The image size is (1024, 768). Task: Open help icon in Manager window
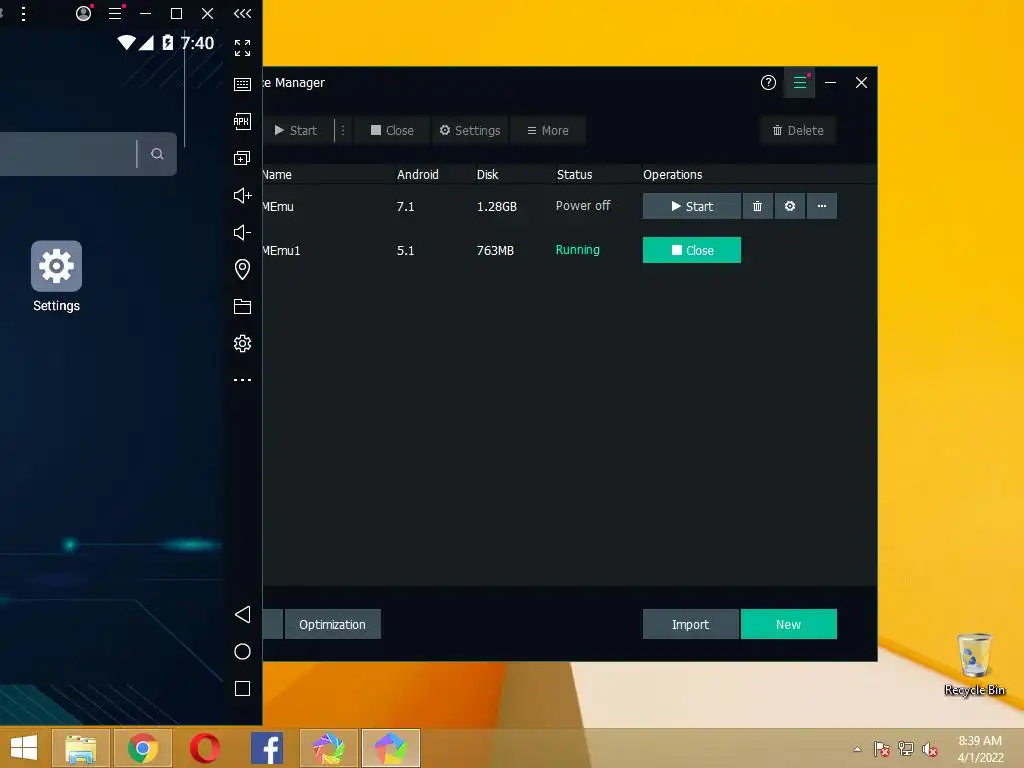pos(768,82)
